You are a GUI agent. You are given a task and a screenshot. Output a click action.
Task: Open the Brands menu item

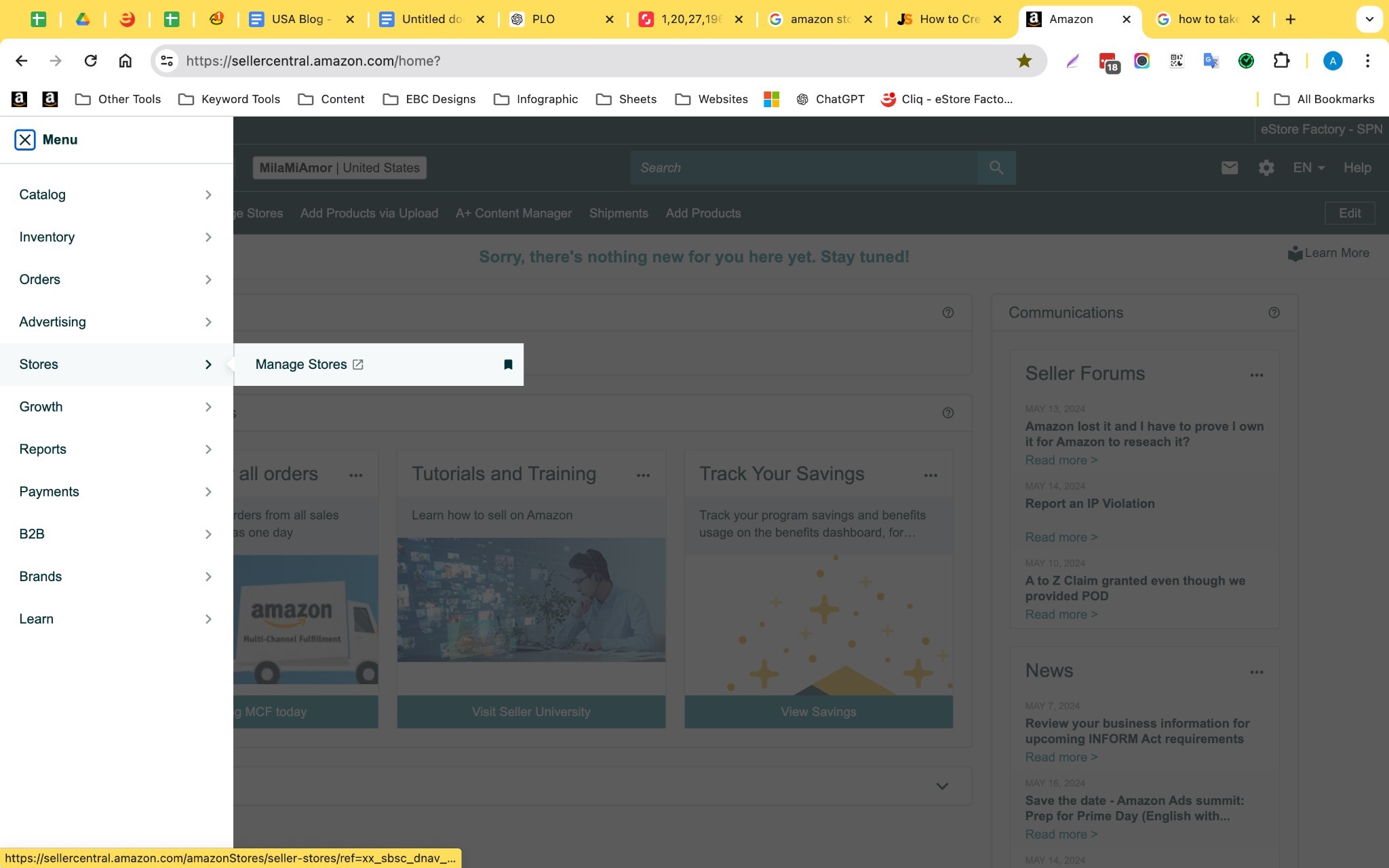pyautogui.click(x=117, y=576)
